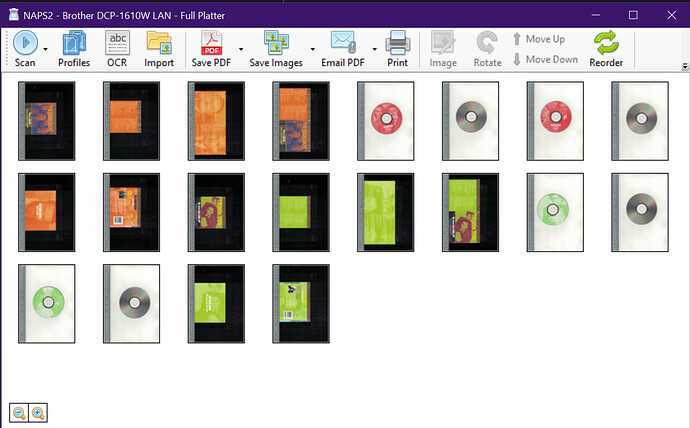
Task: Open the Reorder menu
Action: (x=606, y=49)
